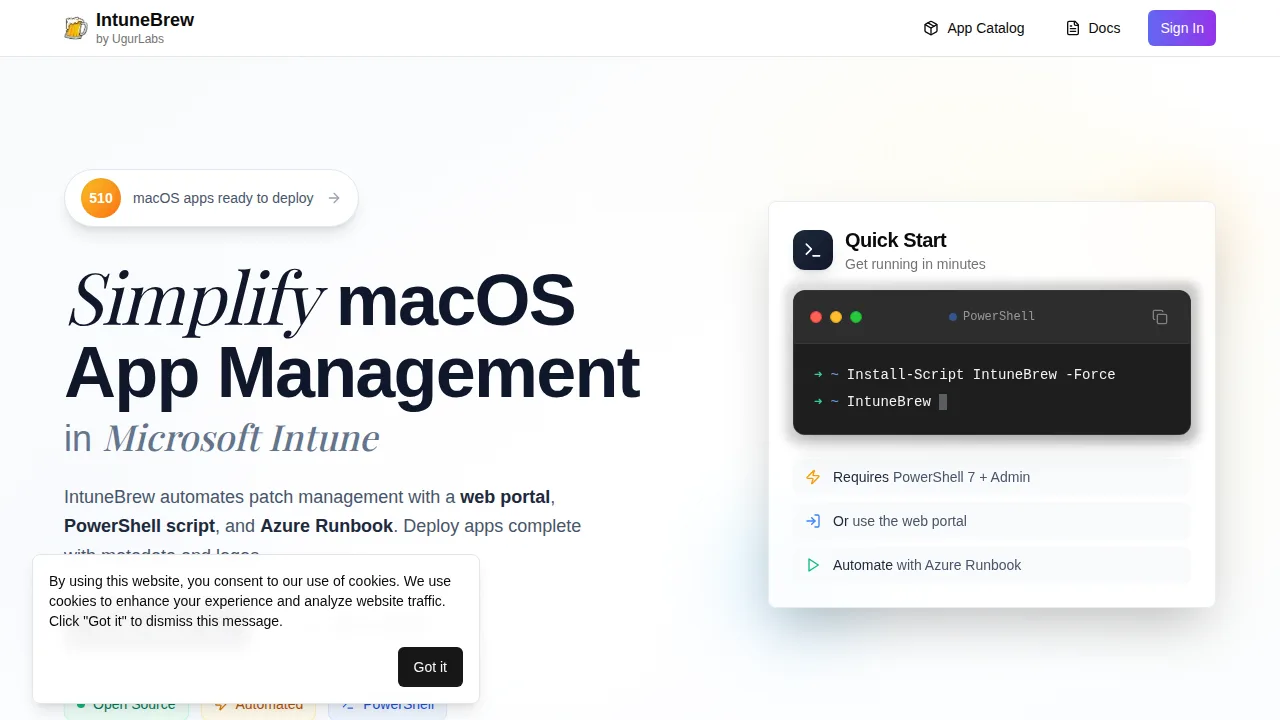1280x720 pixels.
Task: Select the "Automate with Azure Runbook" option
Action: click(x=992, y=565)
